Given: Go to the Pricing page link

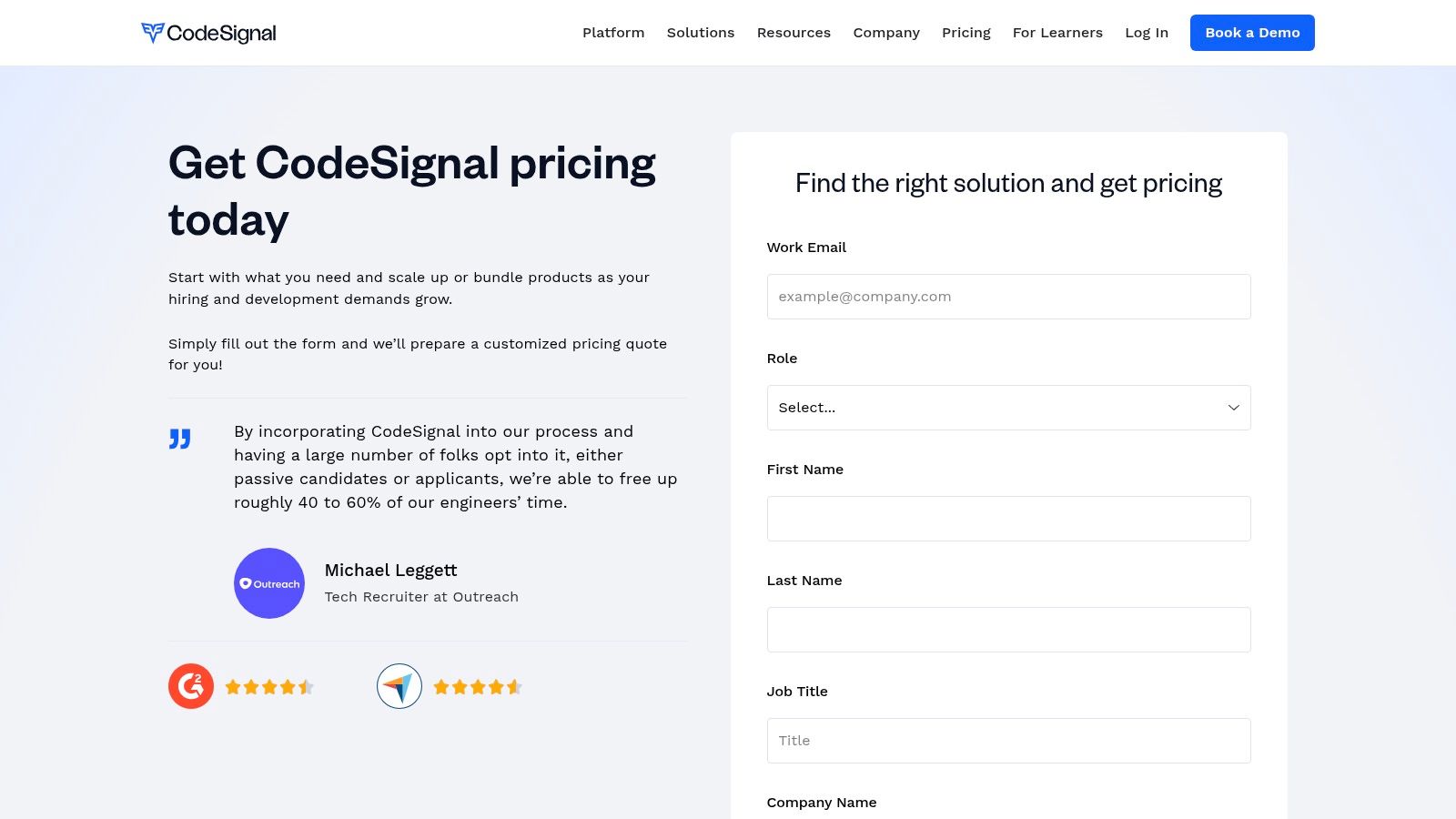Looking at the screenshot, I should point(966,33).
